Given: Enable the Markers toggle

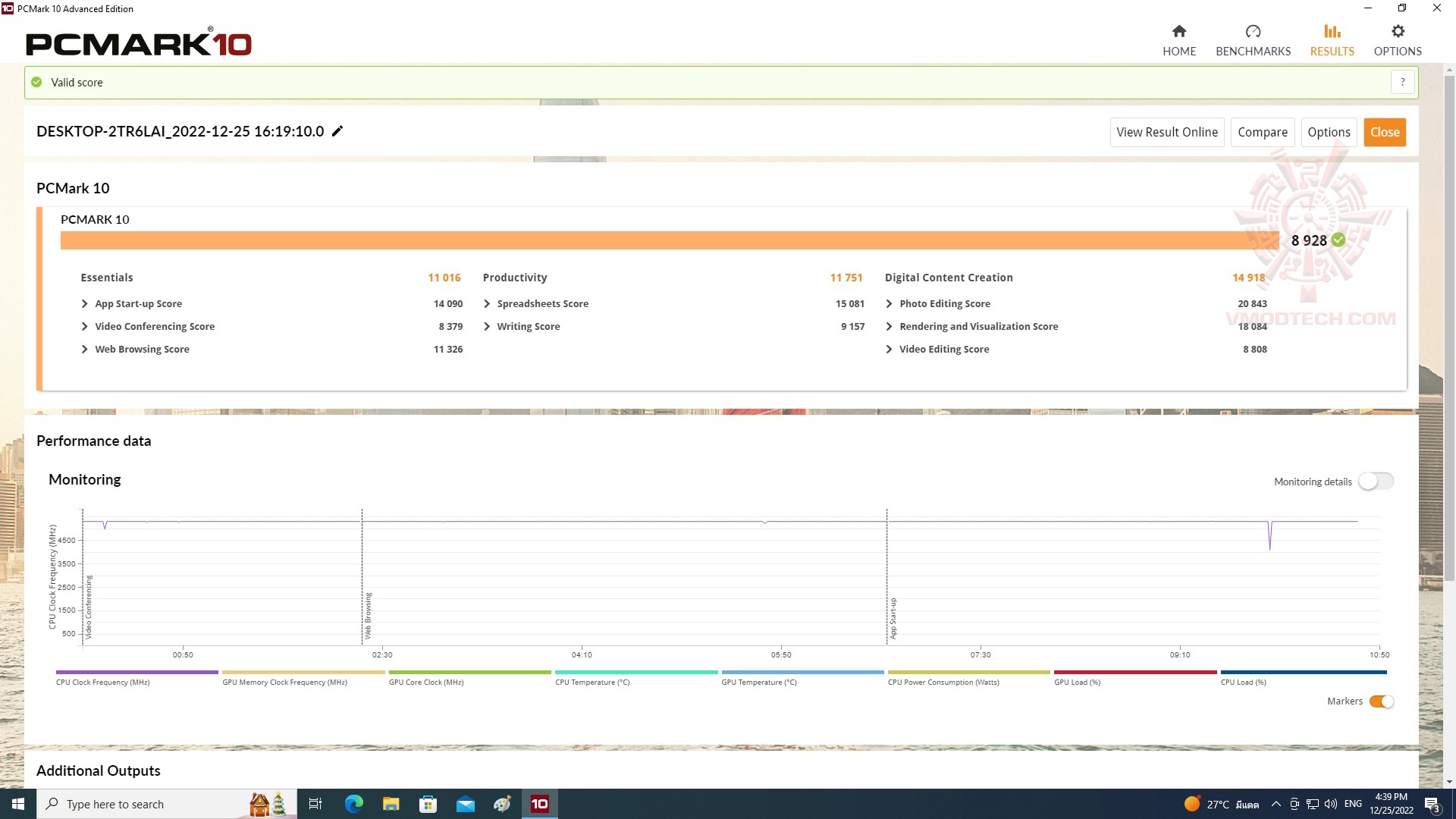Looking at the screenshot, I should coord(1381,700).
